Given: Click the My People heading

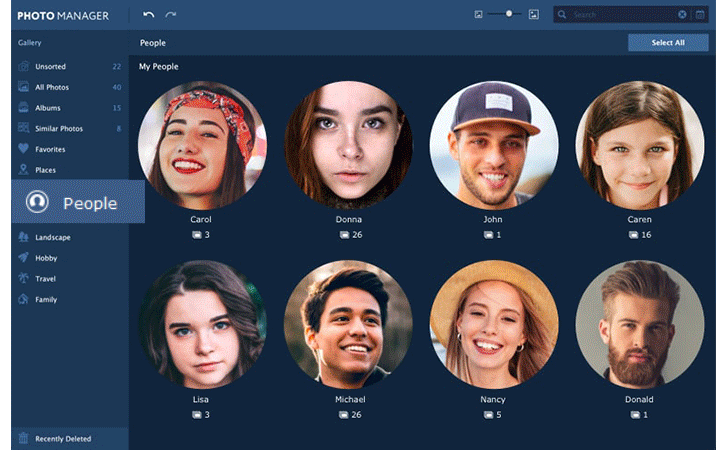Looking at the screenshot, I should tap(158, 66).
